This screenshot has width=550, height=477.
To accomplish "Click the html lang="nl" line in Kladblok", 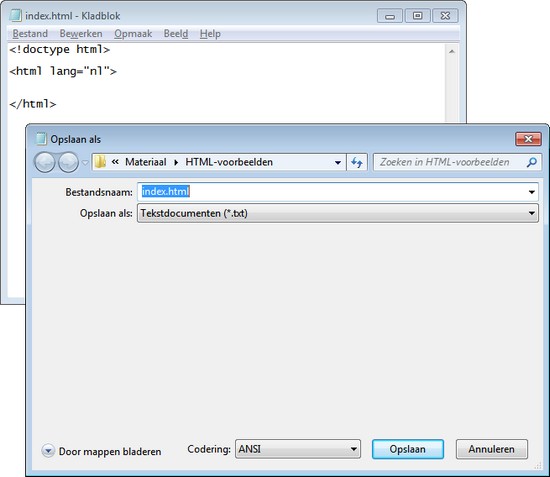I will click(63, 71).
